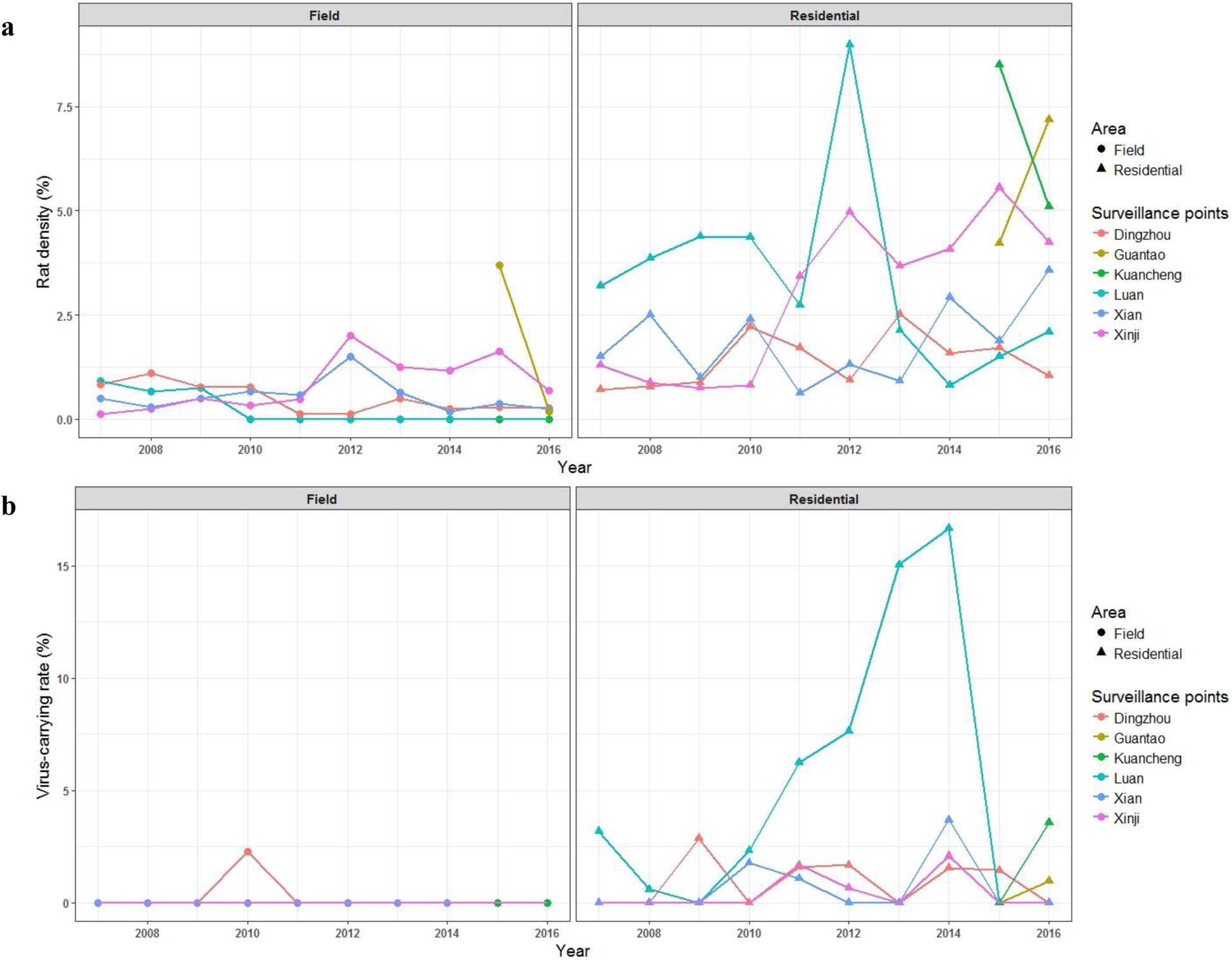Viewport: 1232px width, 960px height.
Task: Select the Dingzhou swatch in panel a legend
Action: coord(1102,234)
